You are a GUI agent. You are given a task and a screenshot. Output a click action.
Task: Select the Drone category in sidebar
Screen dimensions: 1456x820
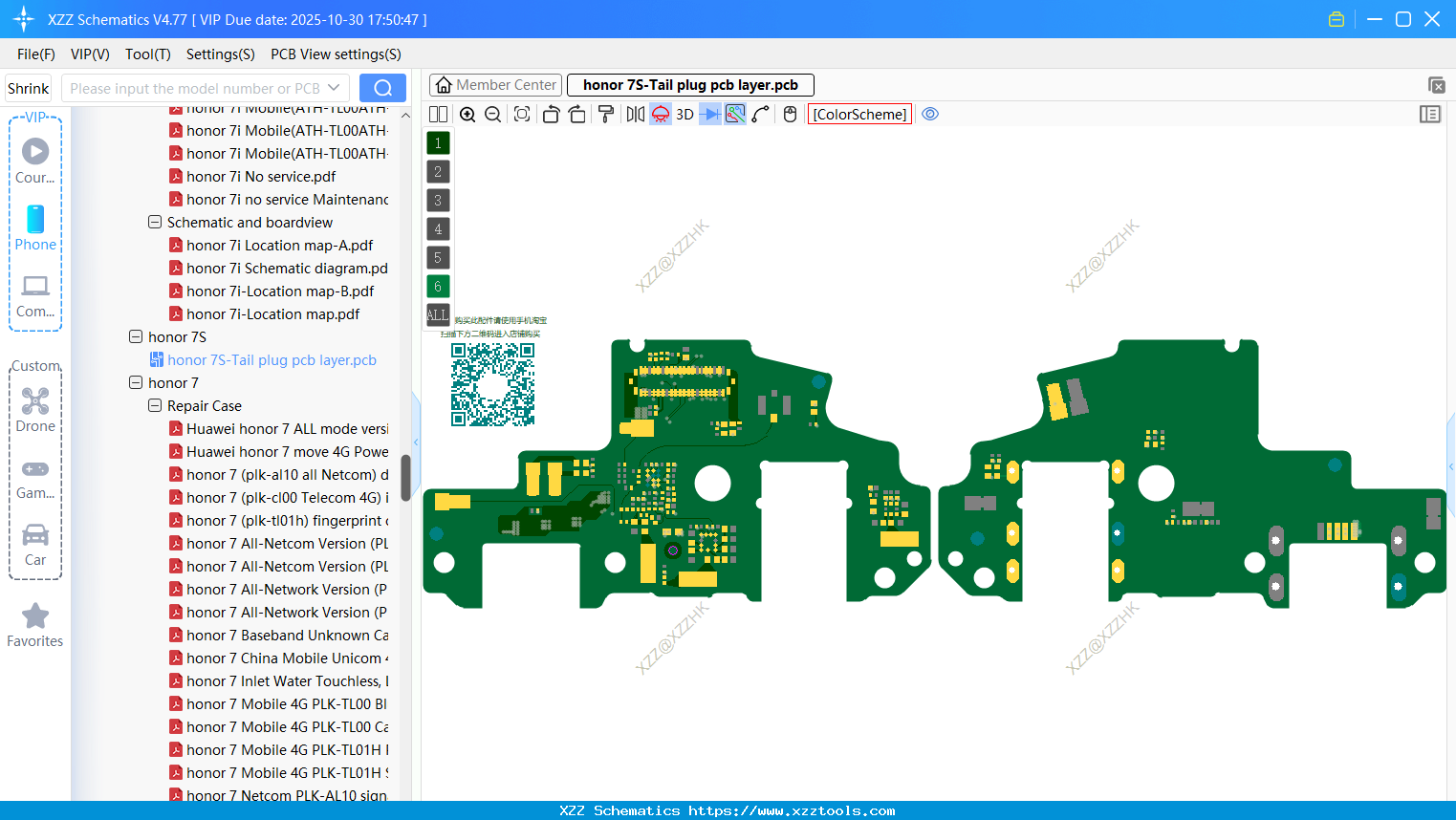(x=35, y=410)
